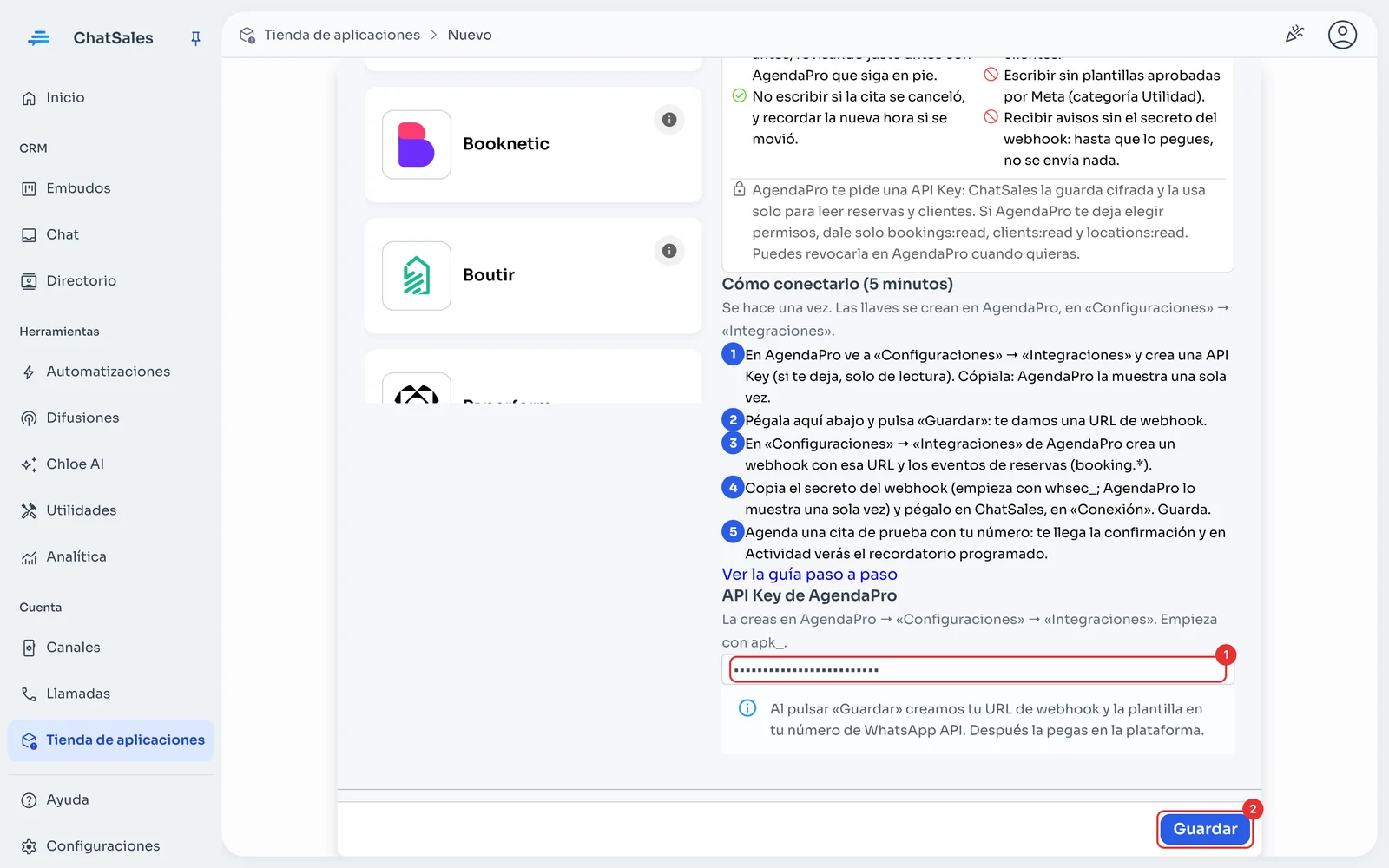Click the Utilidades tools icon
This screenshot has height=868, width=1389.
click(x=29, y=510)
